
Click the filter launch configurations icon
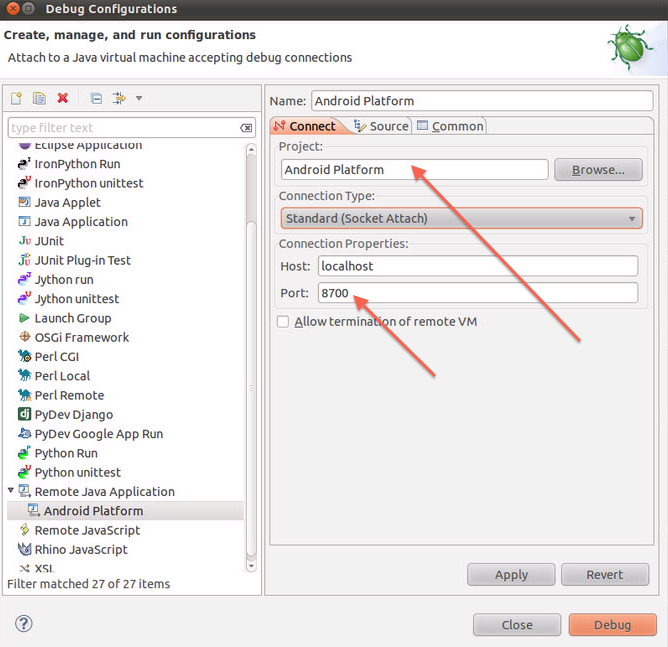(119, 98)
